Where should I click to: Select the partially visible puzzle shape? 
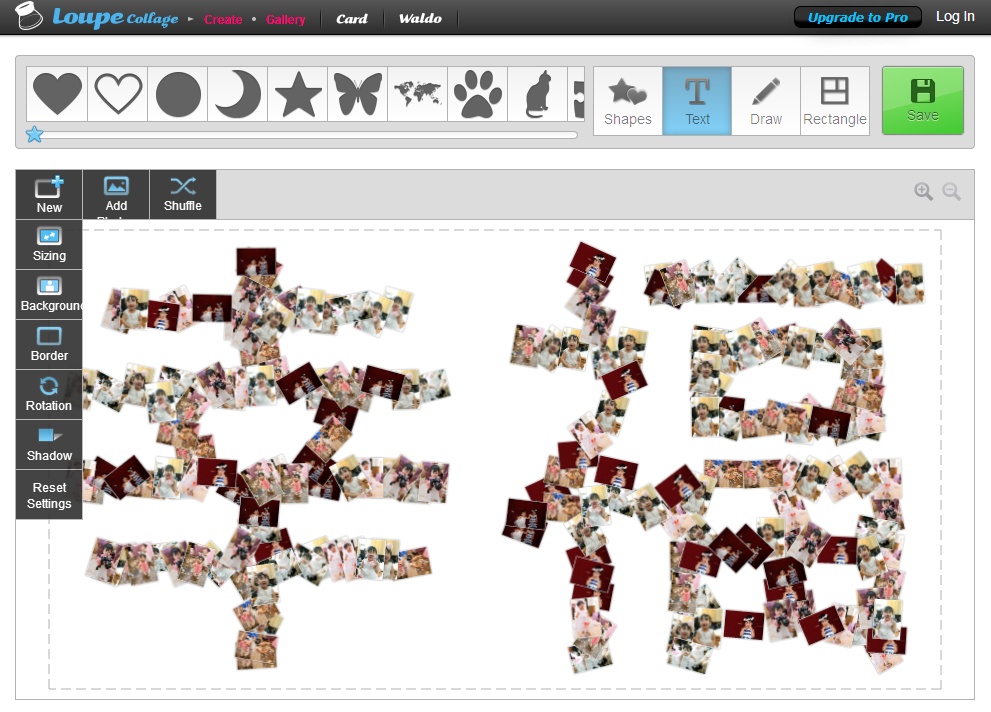576,94
